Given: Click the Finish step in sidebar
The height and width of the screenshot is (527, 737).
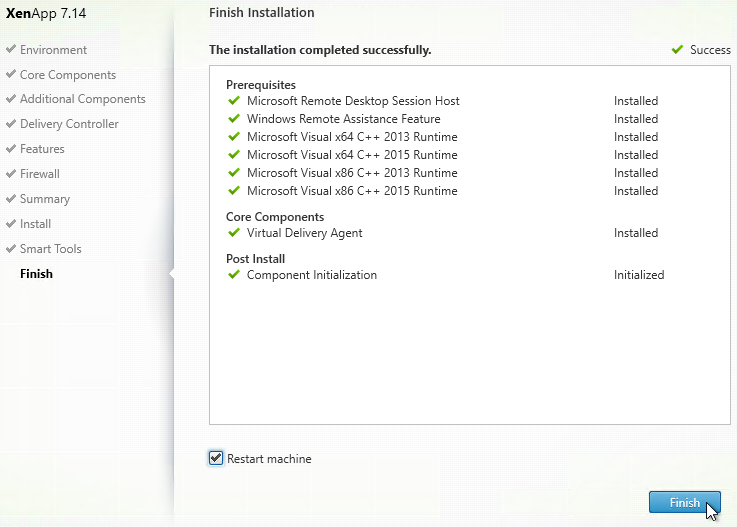Looking at the screenshot, I should point(36,274).
